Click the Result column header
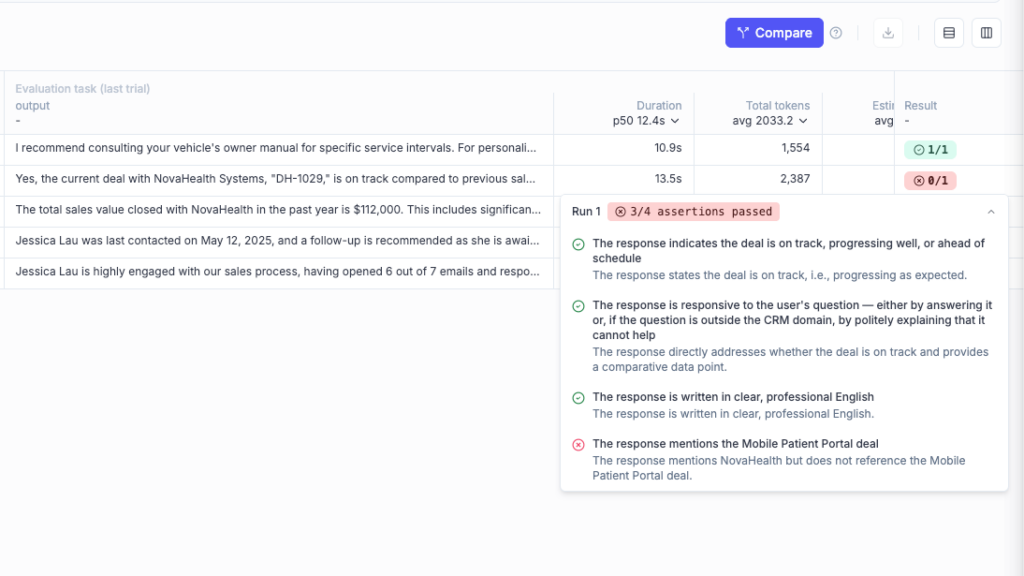This screenshot has width=1024, height=576. tap(921, 106)
